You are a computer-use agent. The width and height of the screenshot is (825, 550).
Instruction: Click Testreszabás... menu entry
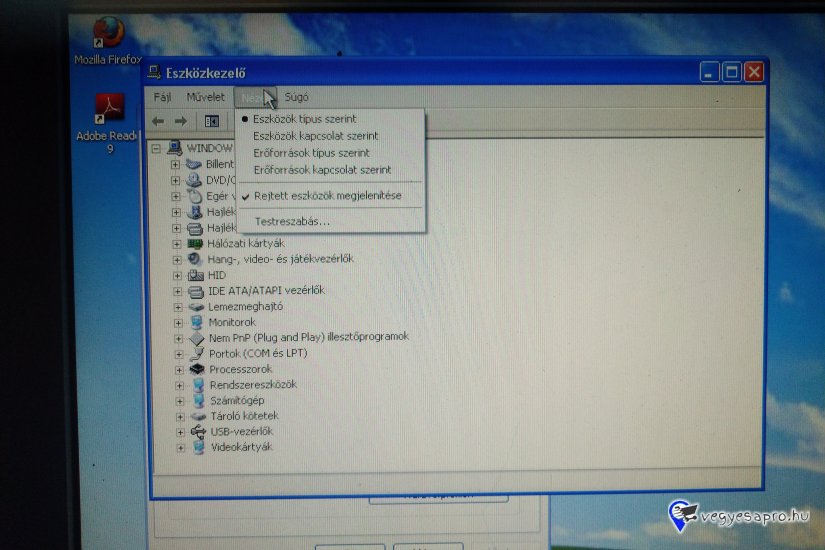click(292, 221)
